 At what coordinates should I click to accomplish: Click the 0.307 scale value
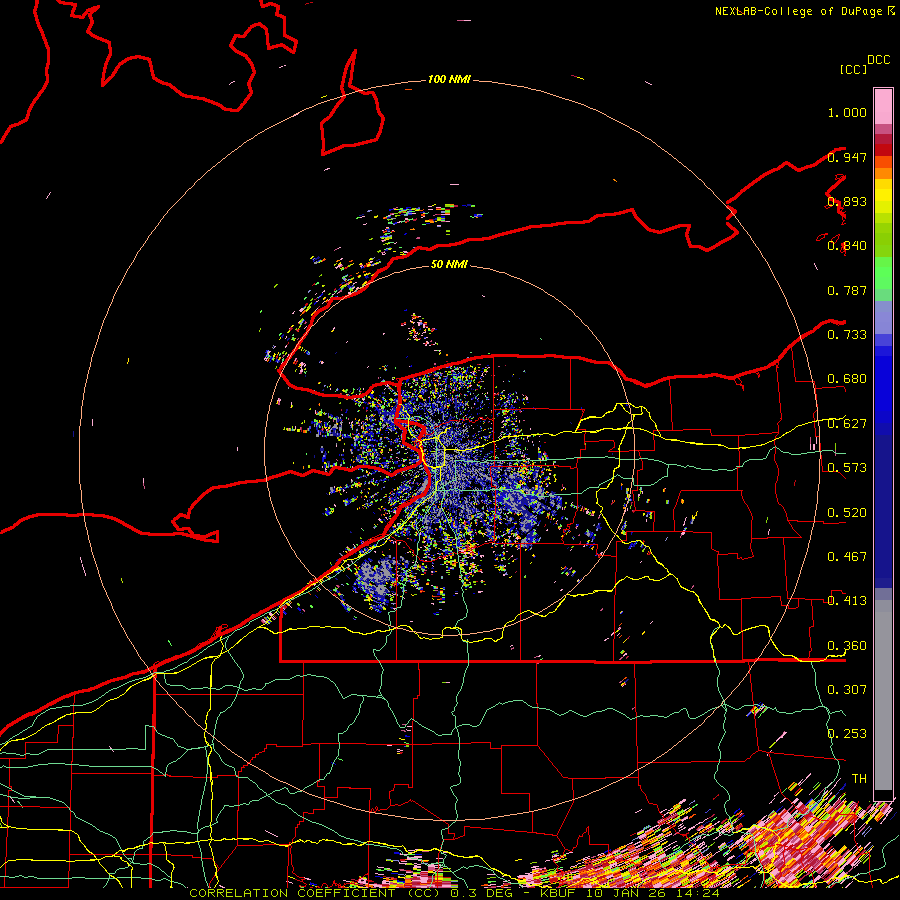pyautogui.click(x=847, y=690)
